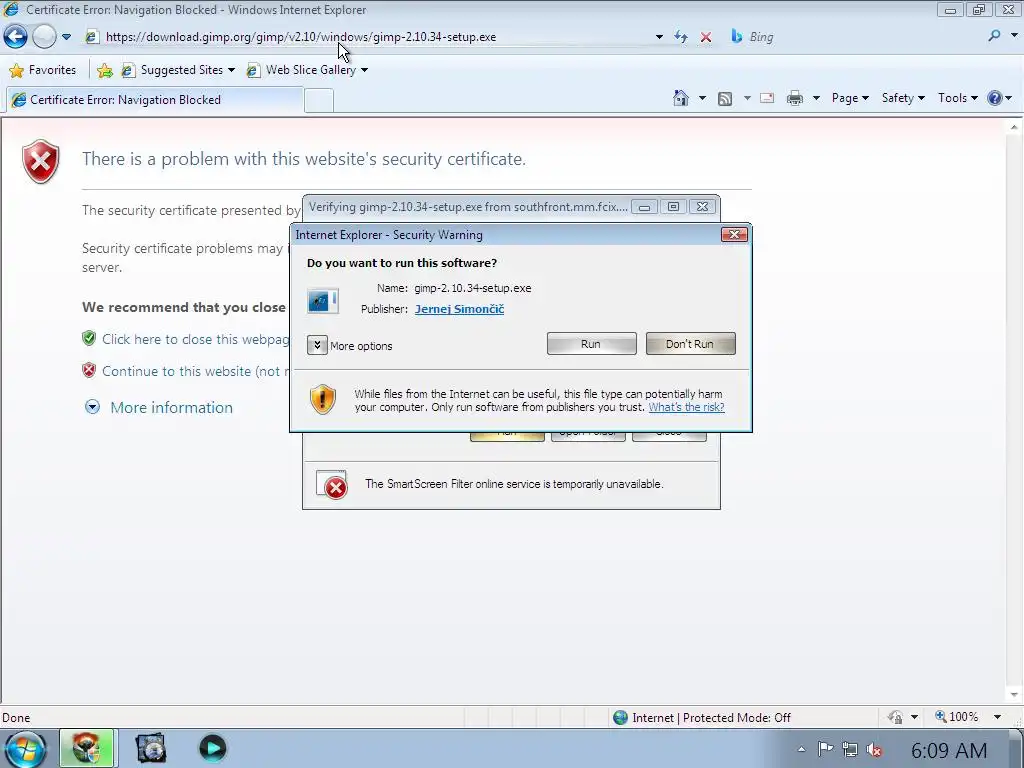The width and height of the screenshot is (1024, 768).
Task: Click the gimp setup file icon
Action: (323, 301)
